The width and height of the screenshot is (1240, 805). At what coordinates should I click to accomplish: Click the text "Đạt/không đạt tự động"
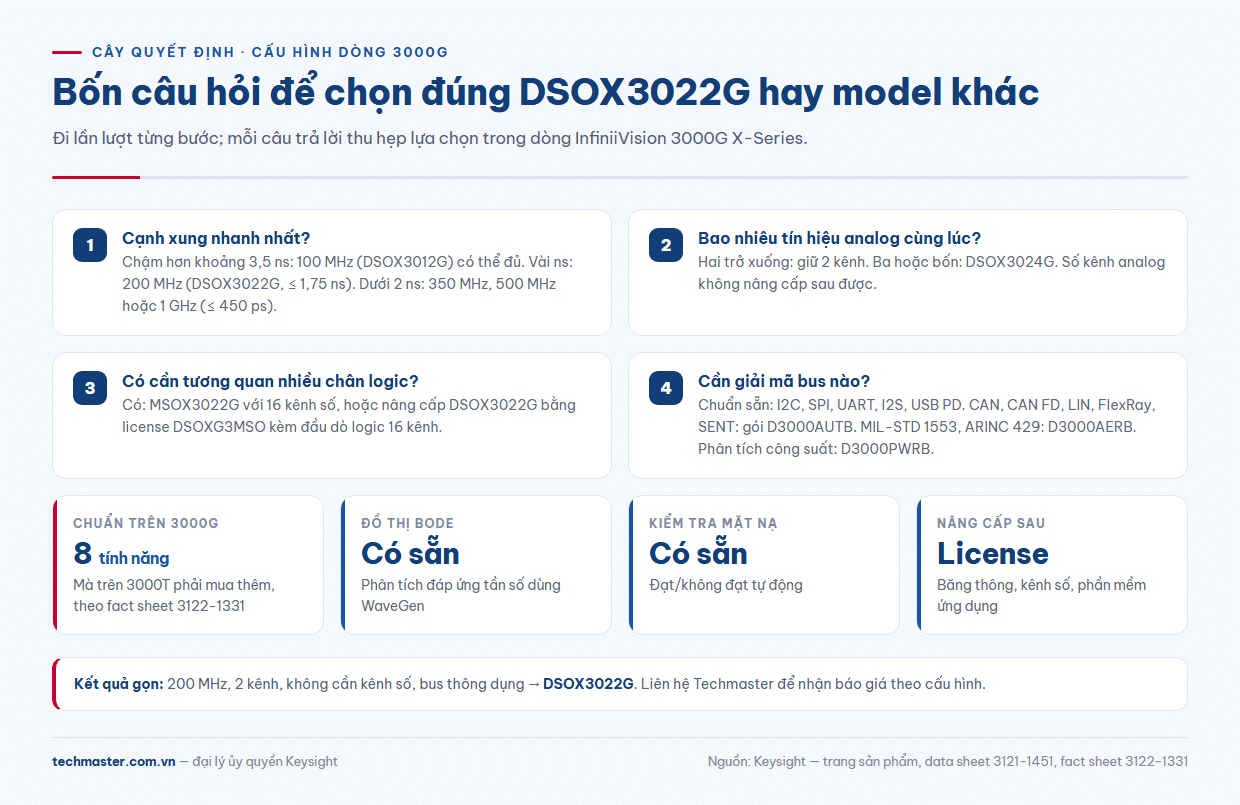coord(726,585)
